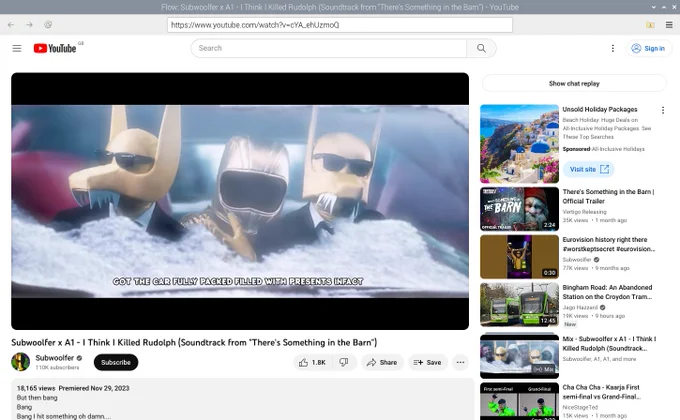Open title Mix - Subwoolfer x A1

(x=609, y=344)
